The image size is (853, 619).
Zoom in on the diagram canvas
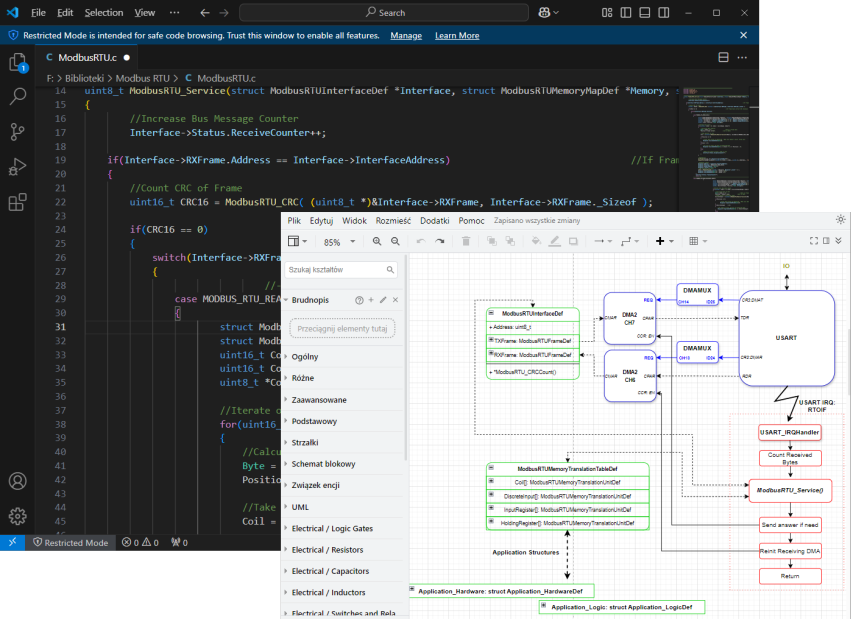377,241
